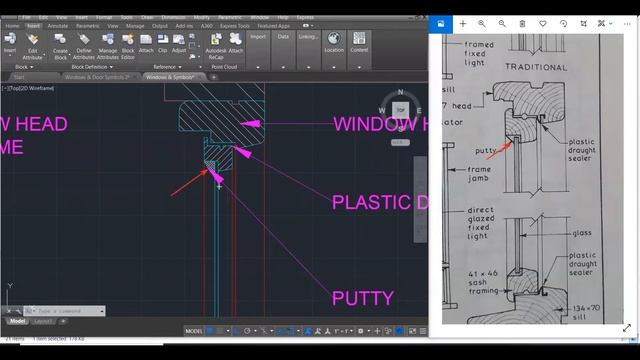This screenshot has width=640, height=360.
Task: Add a new layout with plus
Action: pyautogui.click(x=63, y=322)
